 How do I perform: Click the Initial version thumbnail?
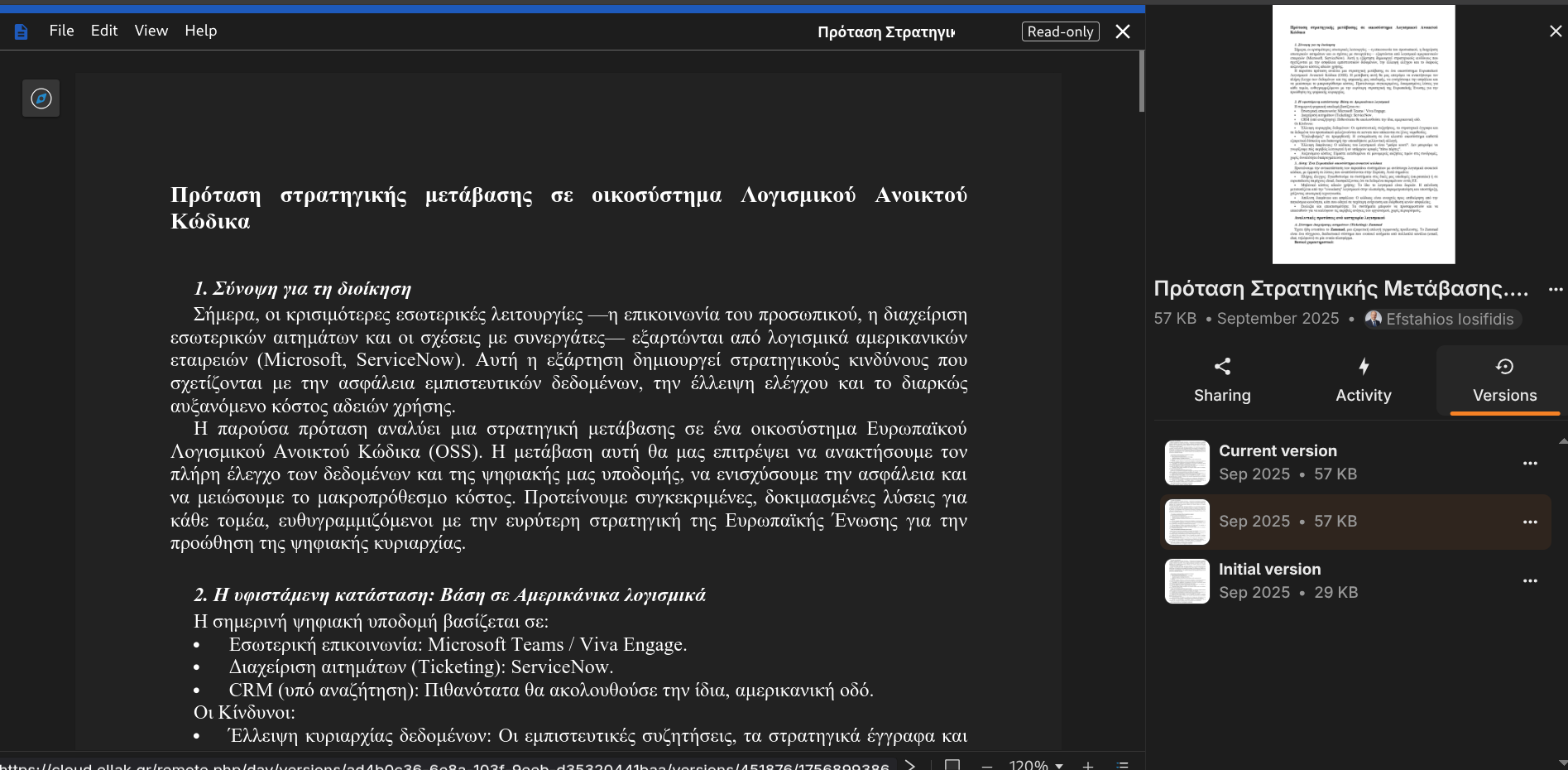pyautogui.click(x=1187, y=581)
